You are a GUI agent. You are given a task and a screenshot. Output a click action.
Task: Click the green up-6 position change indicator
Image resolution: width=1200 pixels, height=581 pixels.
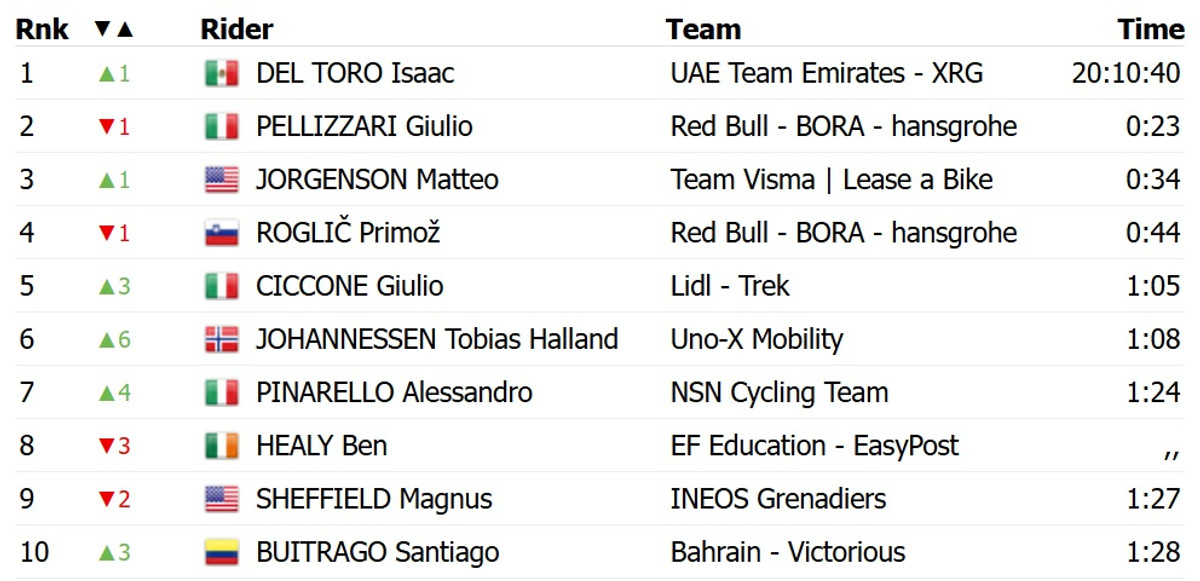[x=114, y=340]
